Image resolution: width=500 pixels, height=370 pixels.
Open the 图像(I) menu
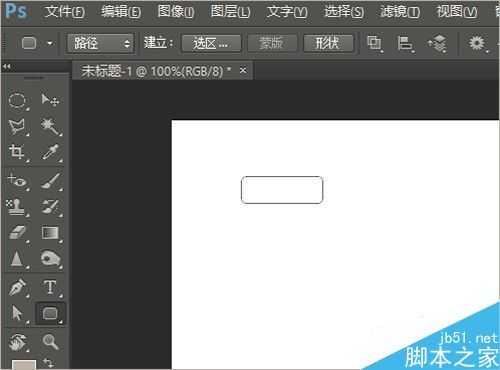(176, 12)
